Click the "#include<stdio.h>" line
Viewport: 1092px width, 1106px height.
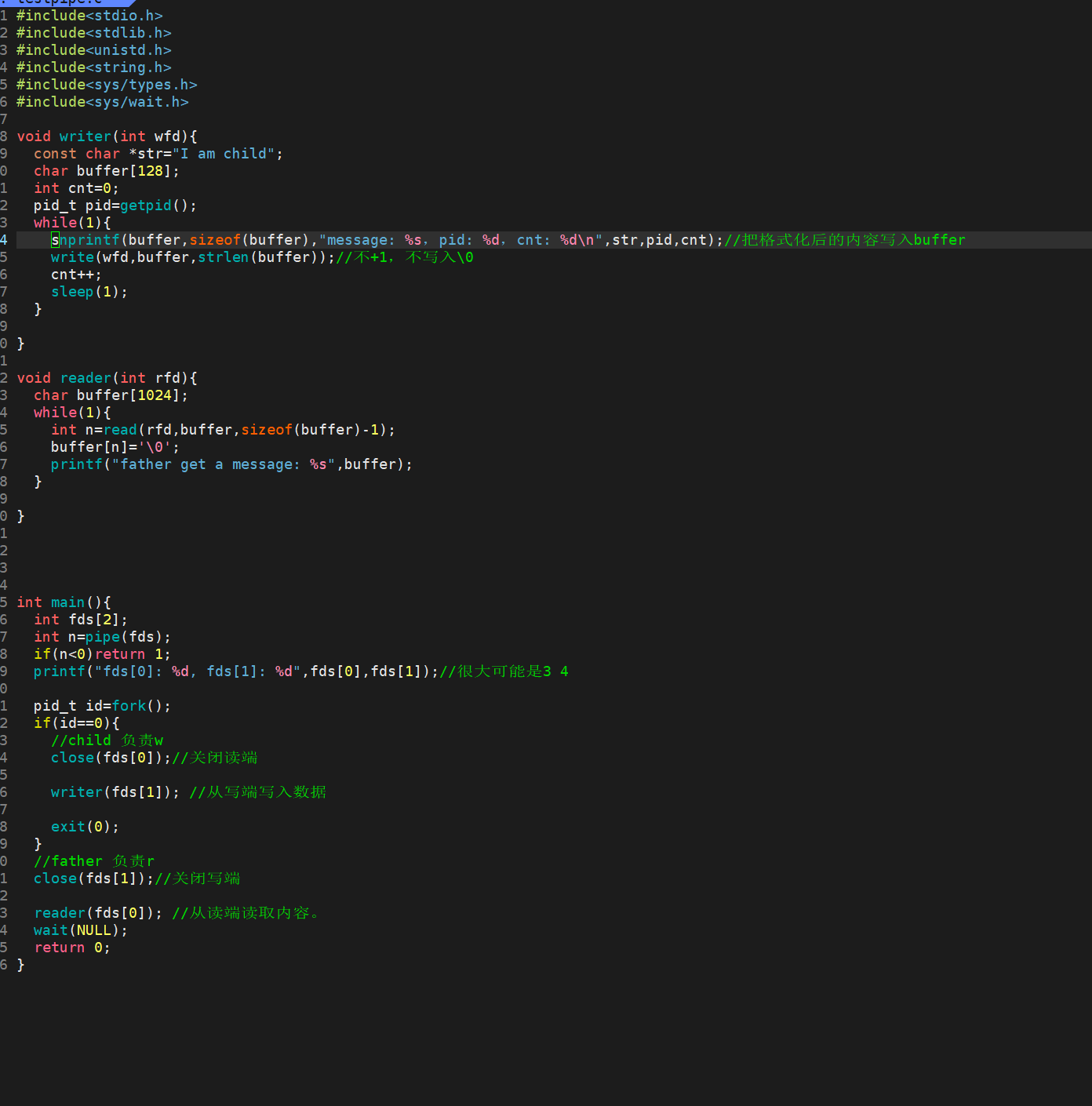(x=89, y=16)
